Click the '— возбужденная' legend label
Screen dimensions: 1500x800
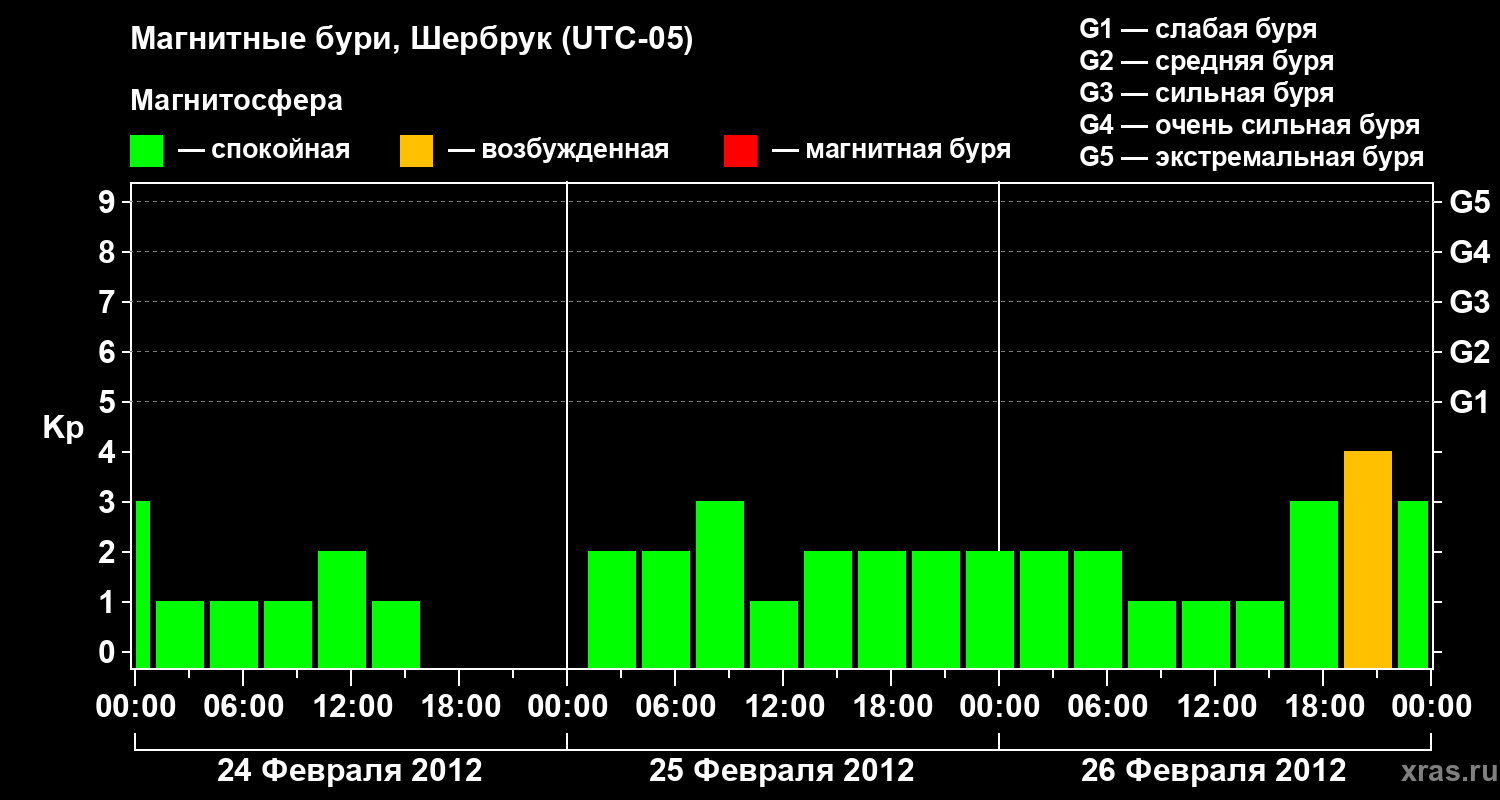(x=558, y=151)
